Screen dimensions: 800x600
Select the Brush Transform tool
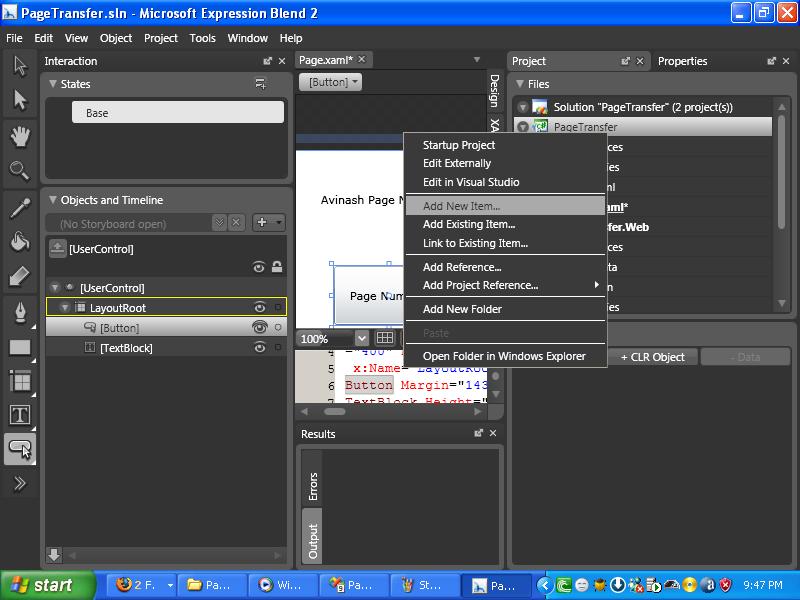(20, 276)
